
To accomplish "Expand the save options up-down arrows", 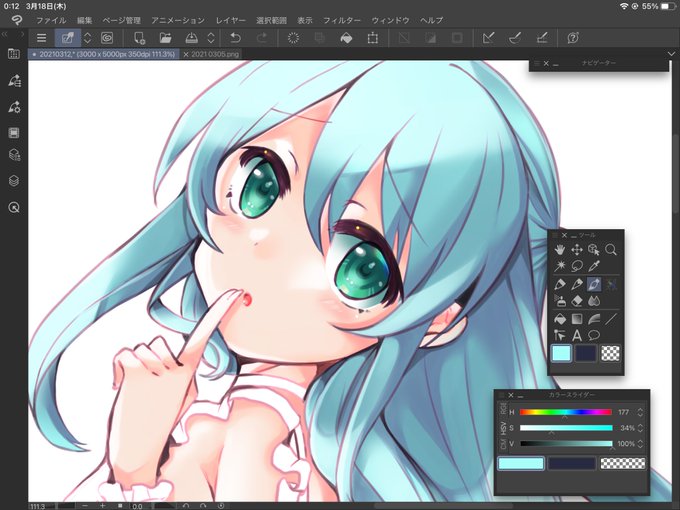I will (x=211, y=38).
